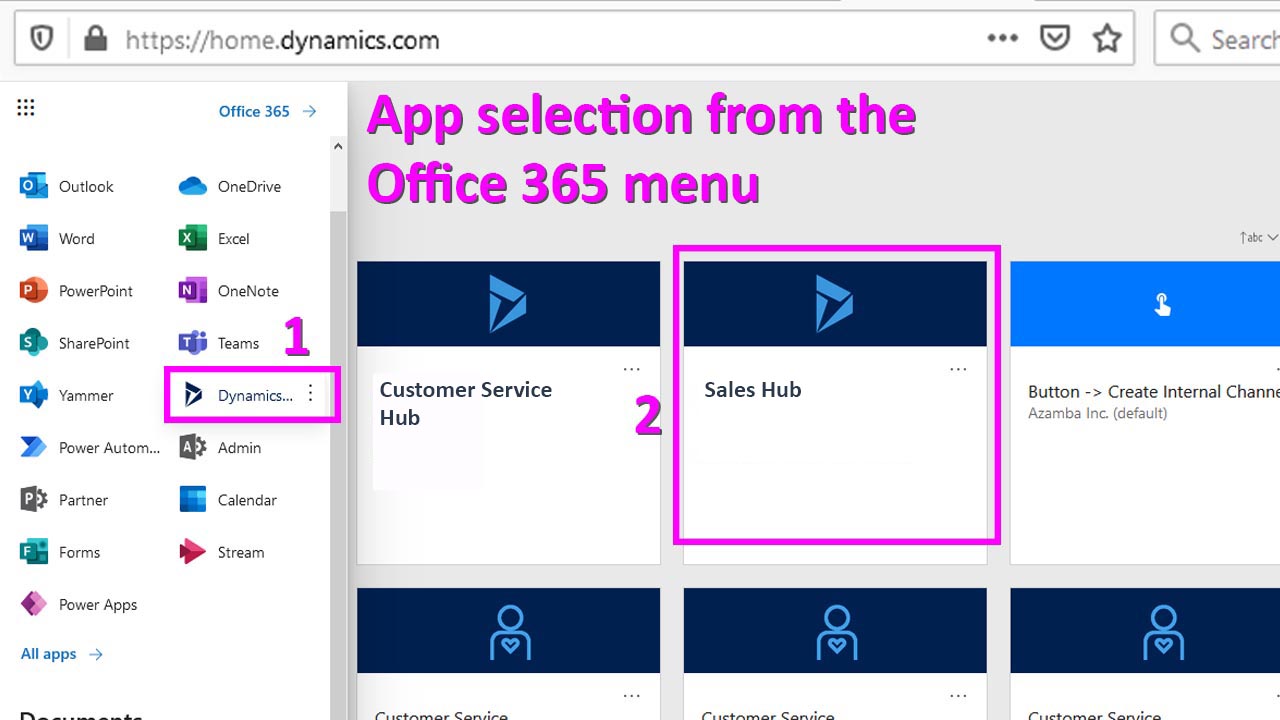Open more options on Customer Service Hub tile
The height and width of the screenshot is (720, 1280).
coord(632,369)
